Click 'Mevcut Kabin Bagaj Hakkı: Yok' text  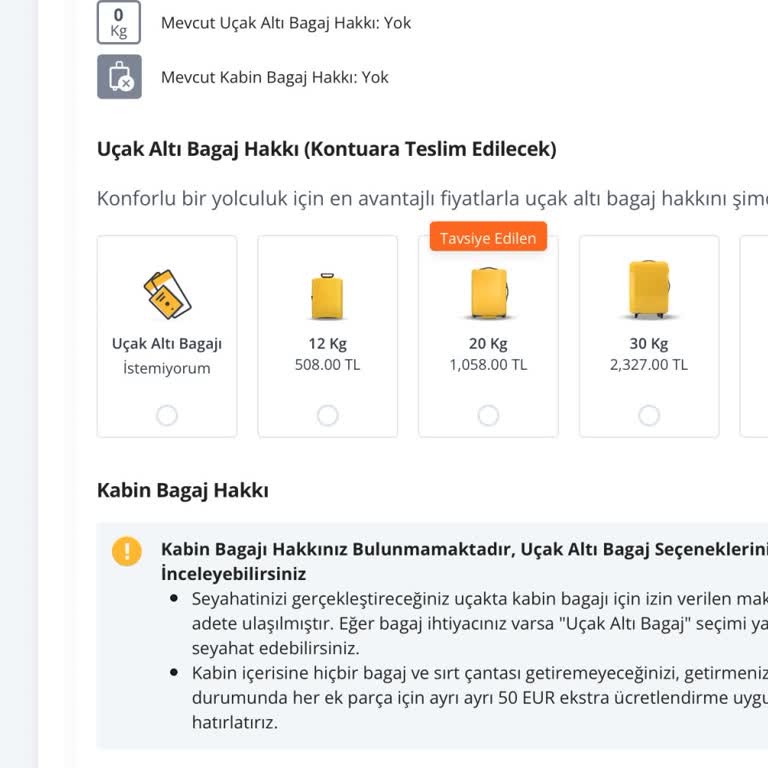click(275, 77)
